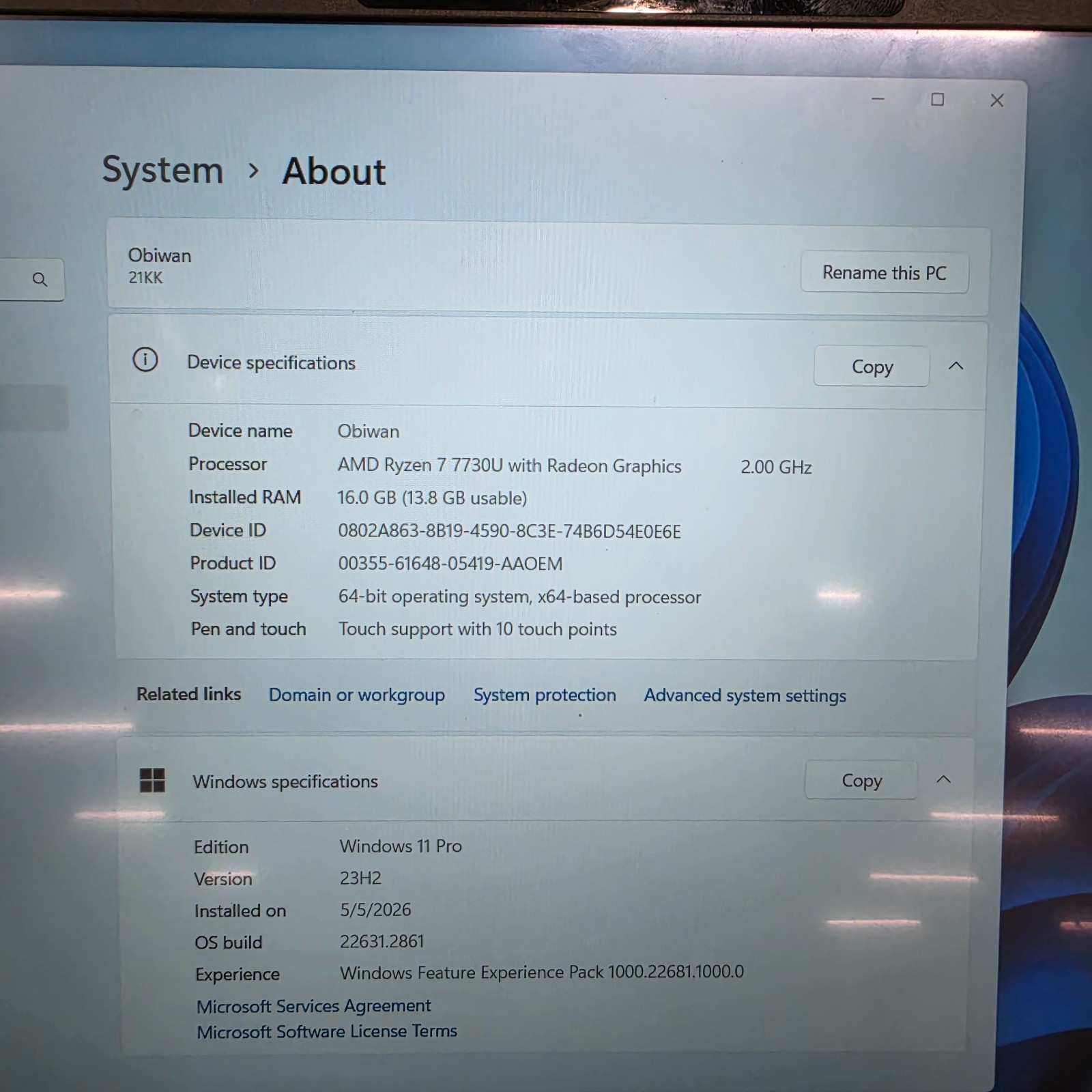Open Microsoft Services Agreement link
The width and height of the screenshot is (1092, 1092).
(x=313, y=1006)
